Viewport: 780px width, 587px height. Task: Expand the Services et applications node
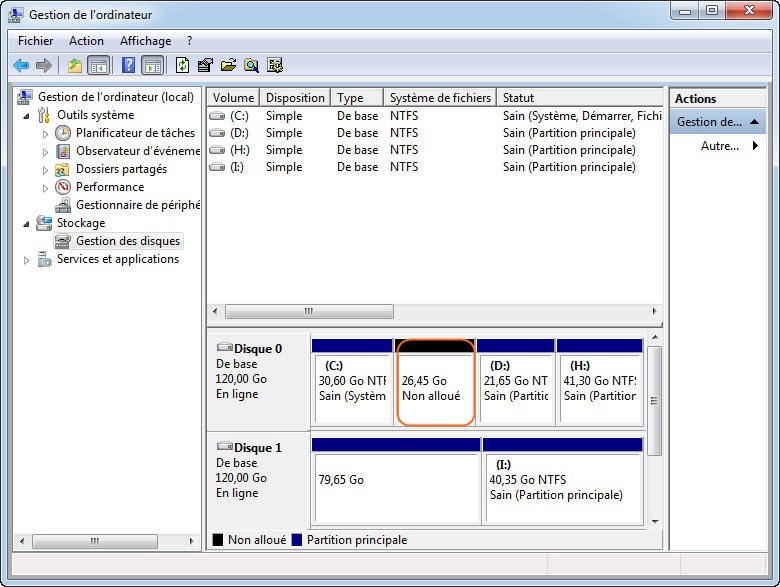pyautogui.click(x=27, y=260)
